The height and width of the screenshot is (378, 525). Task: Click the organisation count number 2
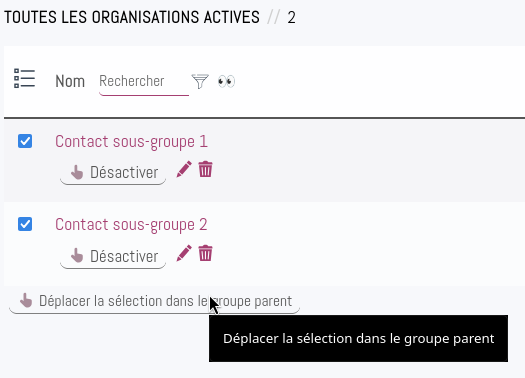[x=291, y=17]
